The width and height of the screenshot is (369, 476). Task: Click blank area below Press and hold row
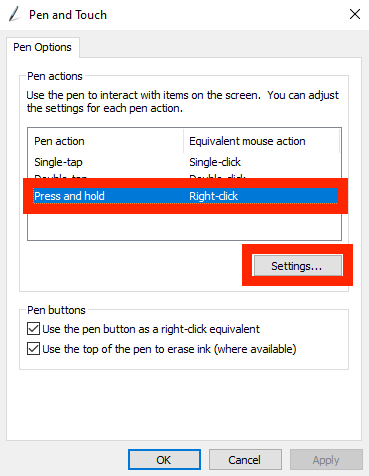tap(184, 226)
